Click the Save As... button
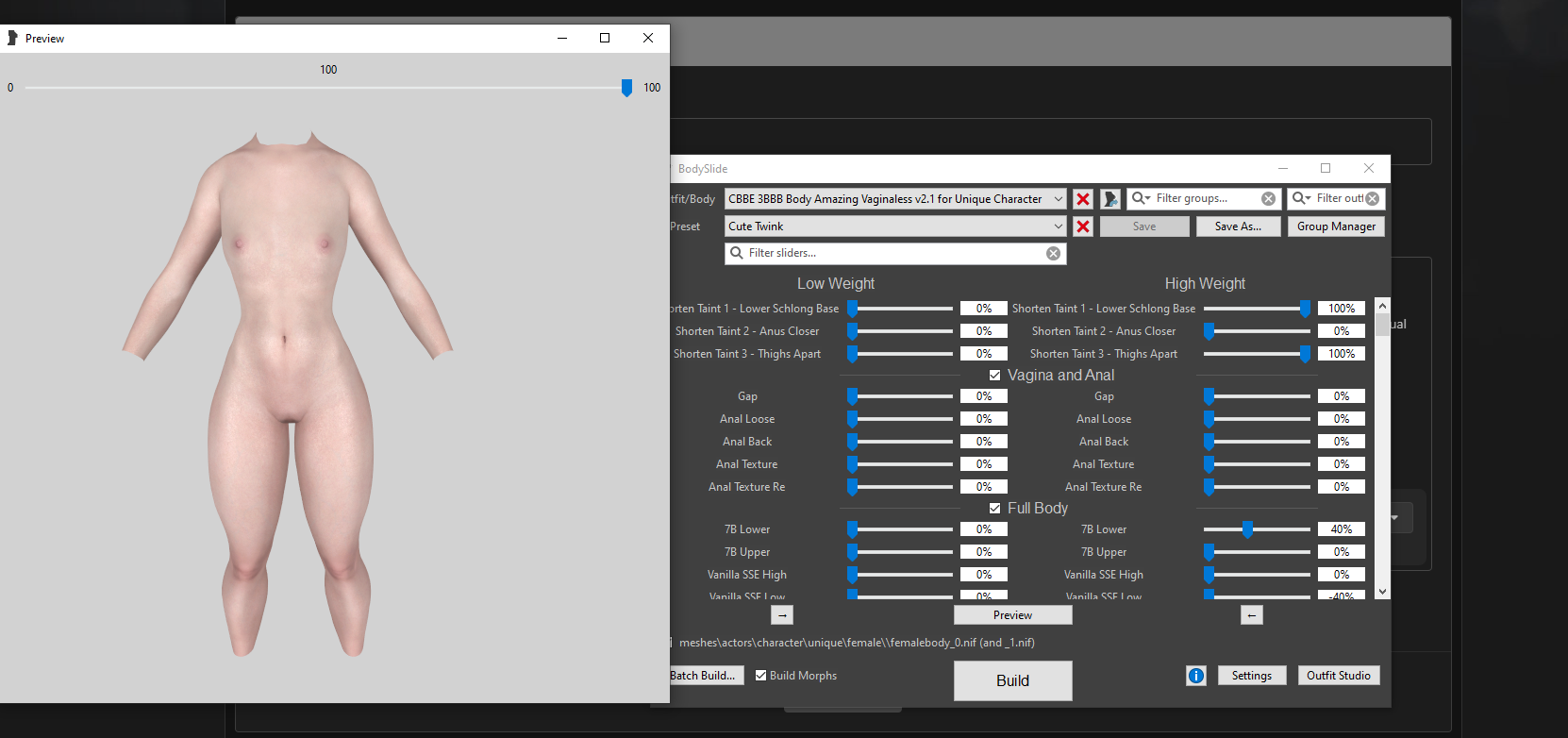The image size is (1568, 738). tap(1238, 226)
